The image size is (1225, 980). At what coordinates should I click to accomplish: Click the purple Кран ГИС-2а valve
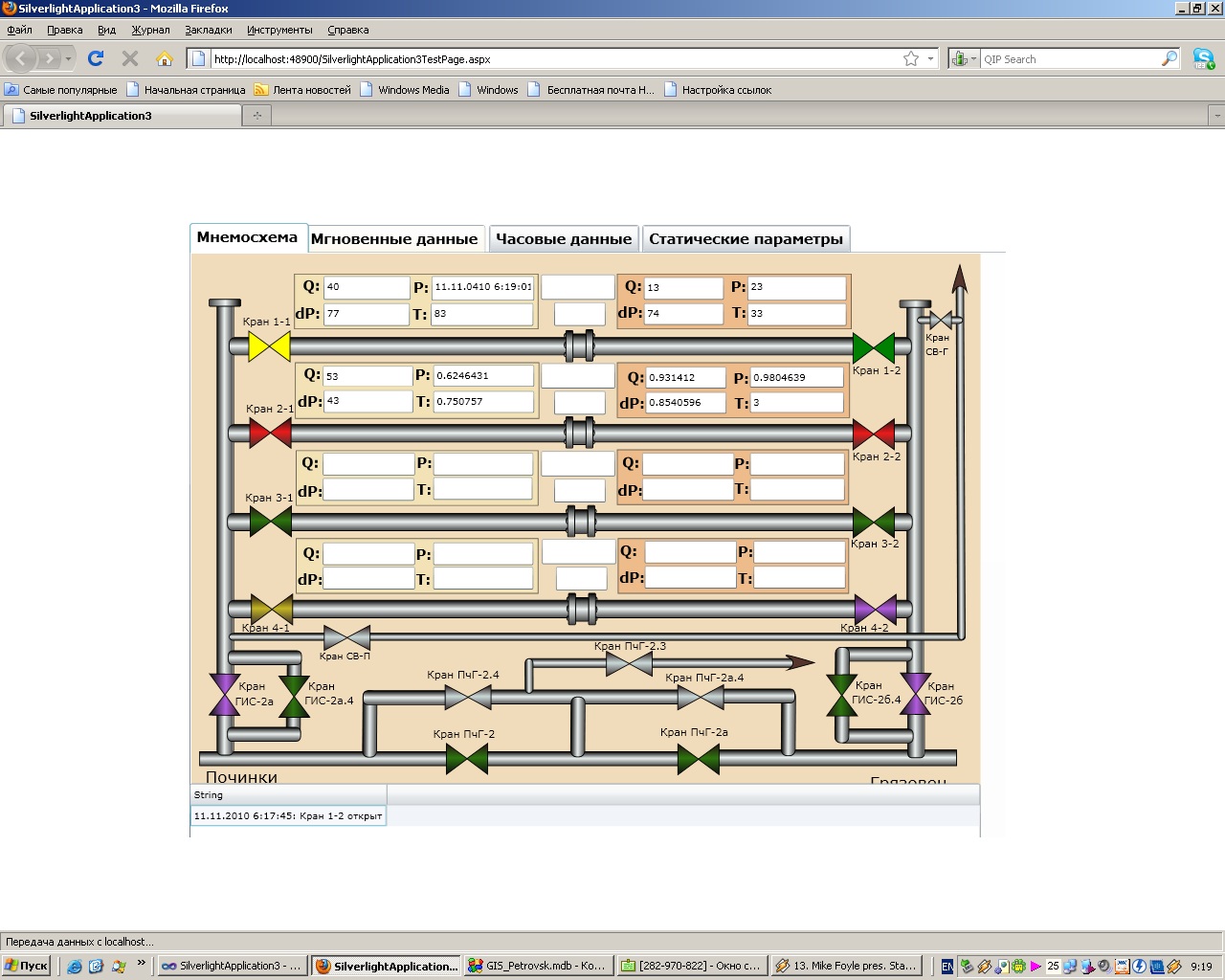point(225,695)
